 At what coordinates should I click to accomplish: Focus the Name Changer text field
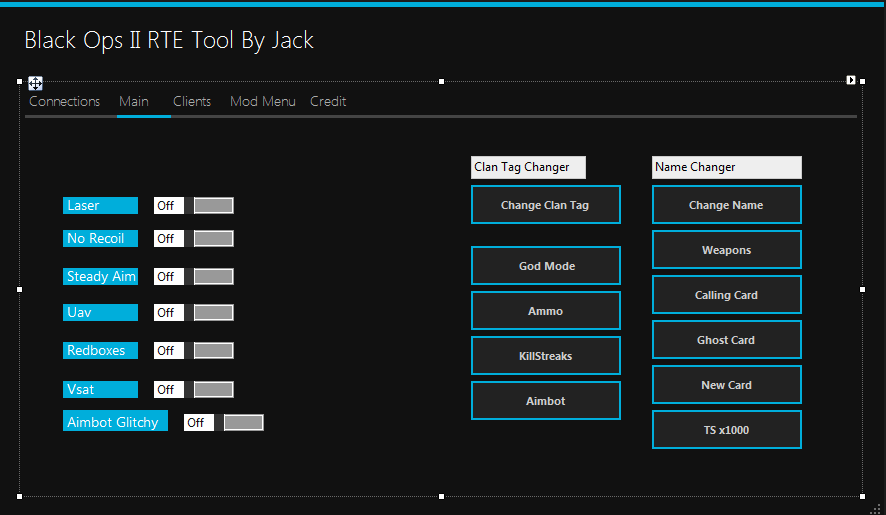pos(727,167)
